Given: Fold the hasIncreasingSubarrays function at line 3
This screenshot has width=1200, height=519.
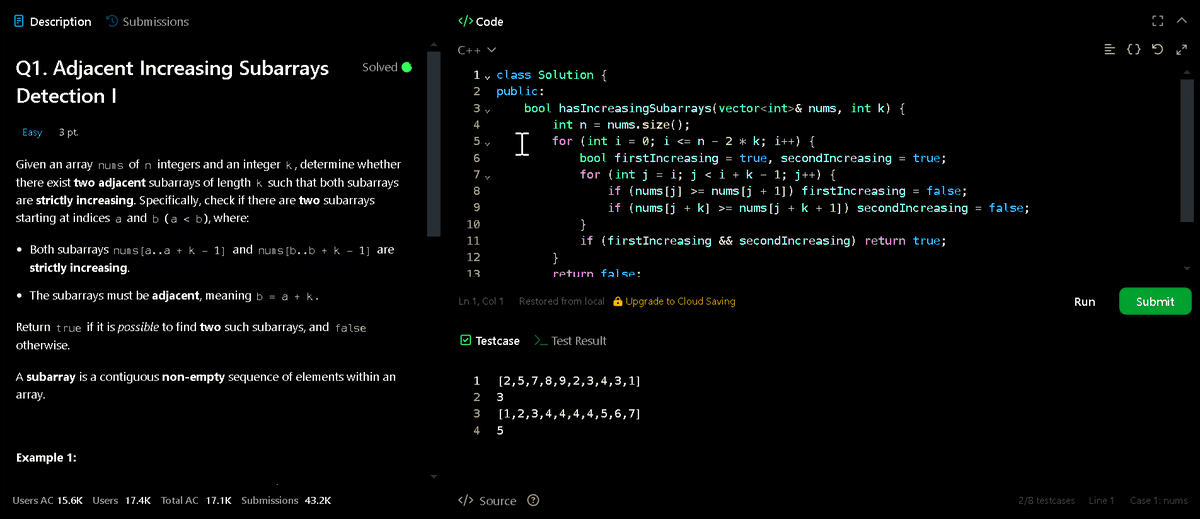Looking at the screenshot, I should tap(488, 109).
